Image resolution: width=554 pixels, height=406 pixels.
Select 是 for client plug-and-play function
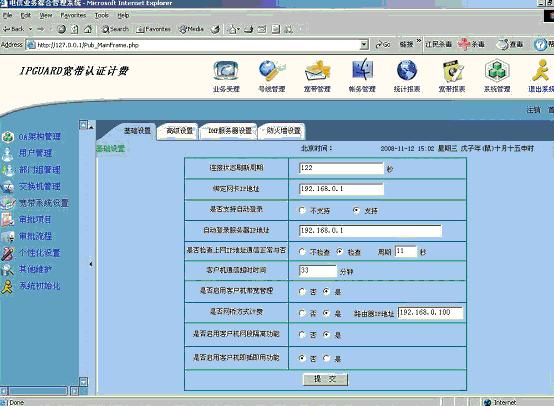(326, 358)
